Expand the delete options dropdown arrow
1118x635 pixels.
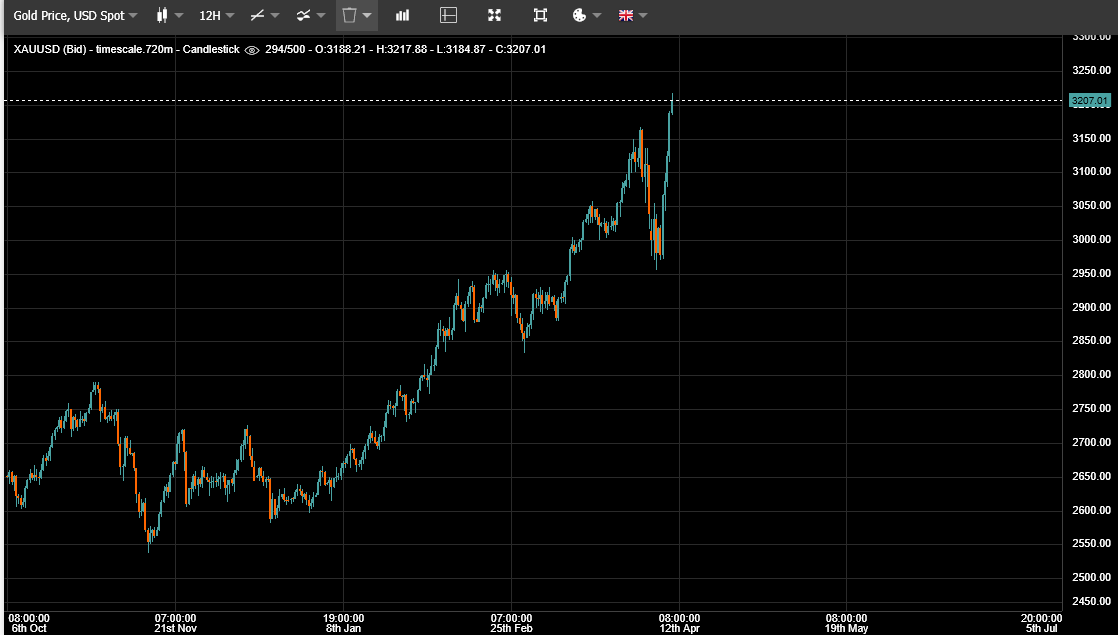point(367,16)
